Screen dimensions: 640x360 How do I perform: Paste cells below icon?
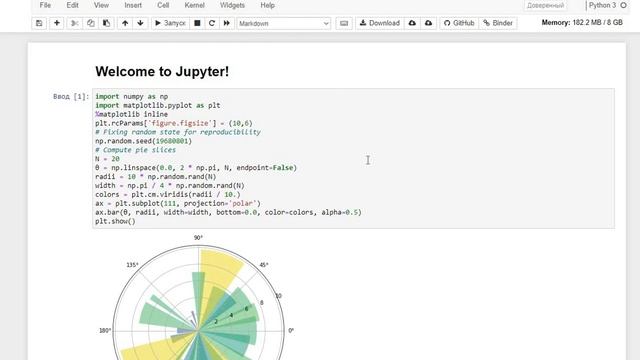[107, 23]
